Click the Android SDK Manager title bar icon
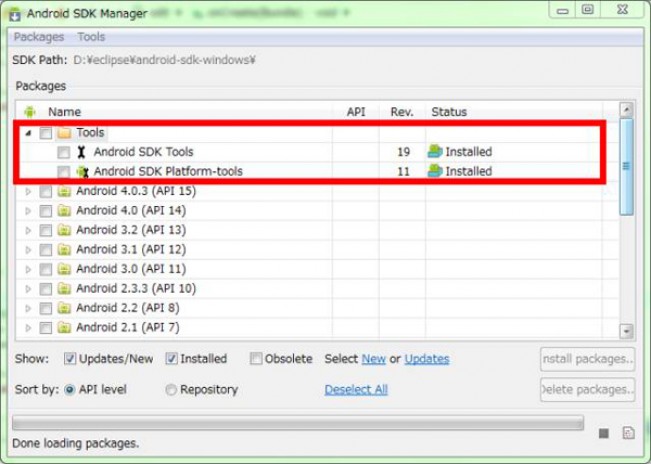The height and width of the screenshot is (464, 651). coord(15,14)
